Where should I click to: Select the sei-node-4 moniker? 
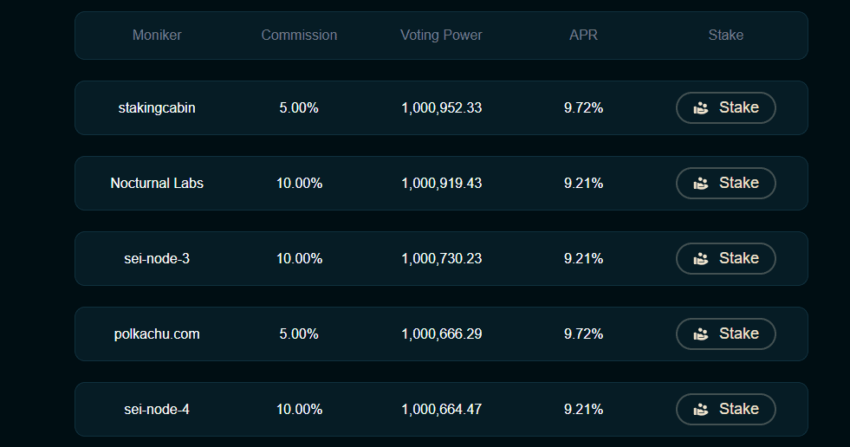point(157,409)
